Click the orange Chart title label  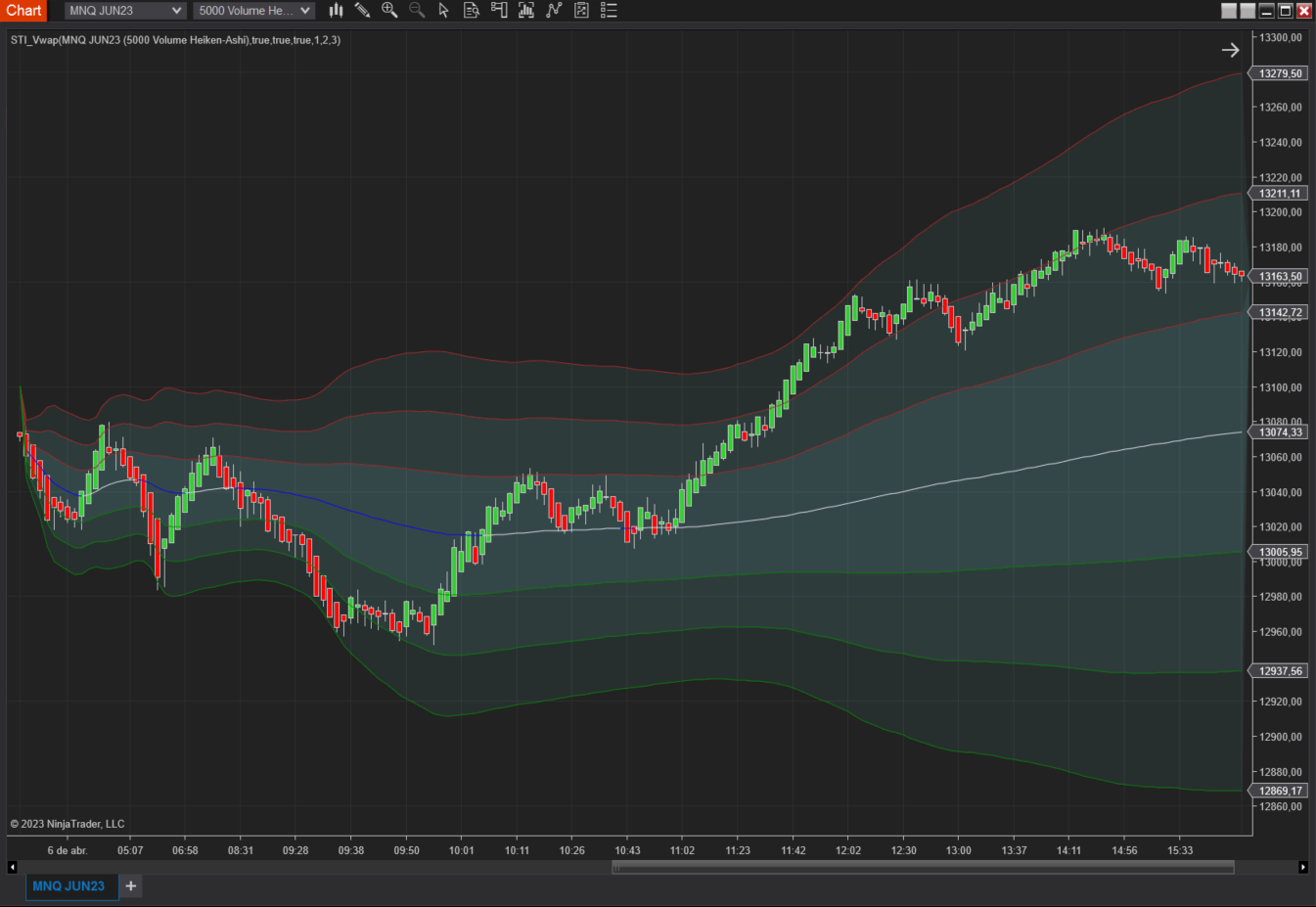pos(23,10)
